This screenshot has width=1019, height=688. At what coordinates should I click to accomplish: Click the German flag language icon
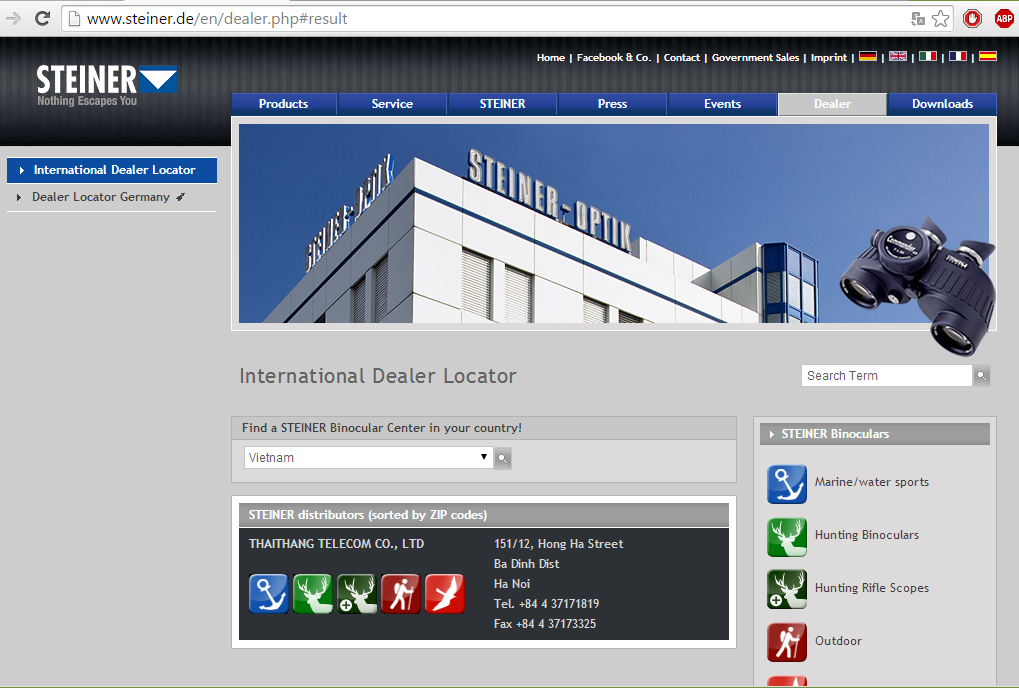(868, 57)
